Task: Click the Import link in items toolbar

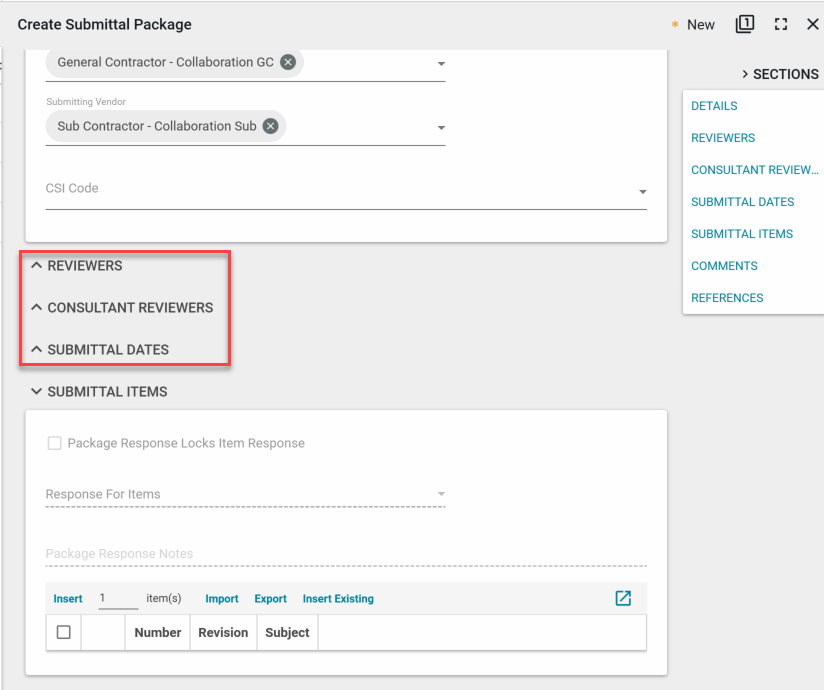Action: pos(222,599)
